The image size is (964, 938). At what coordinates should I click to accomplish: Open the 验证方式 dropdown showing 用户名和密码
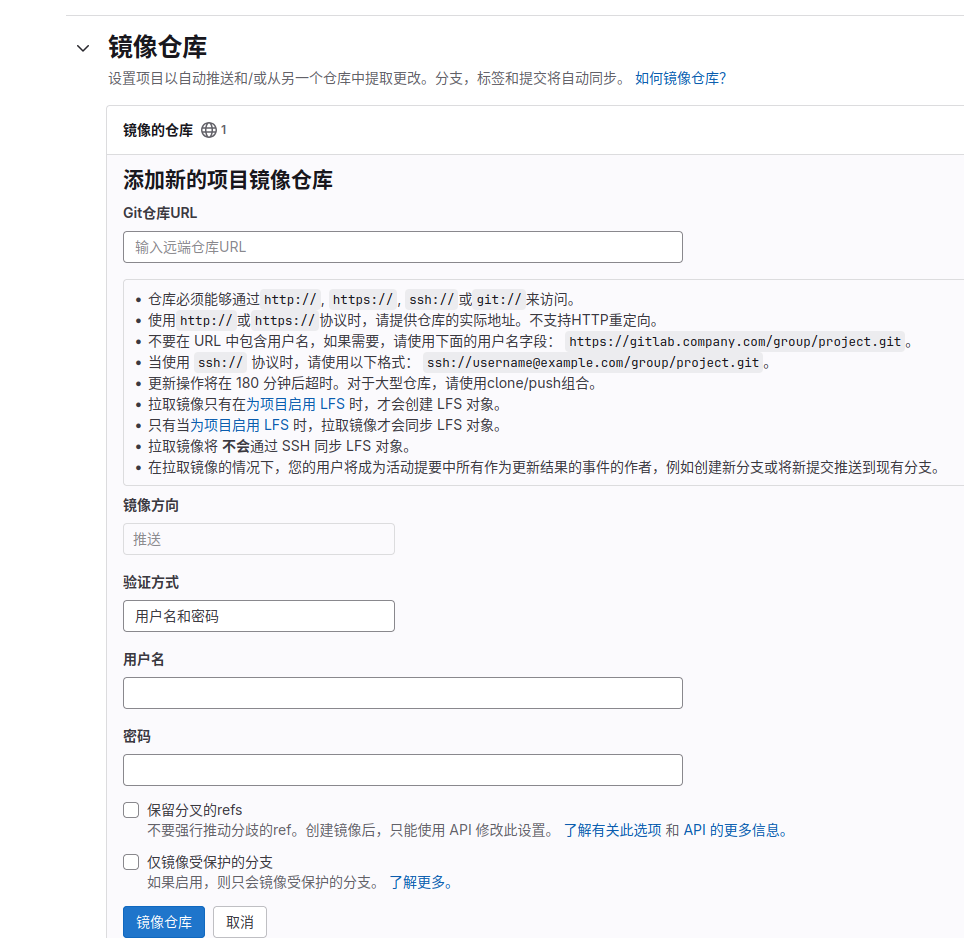pos(259,616)
